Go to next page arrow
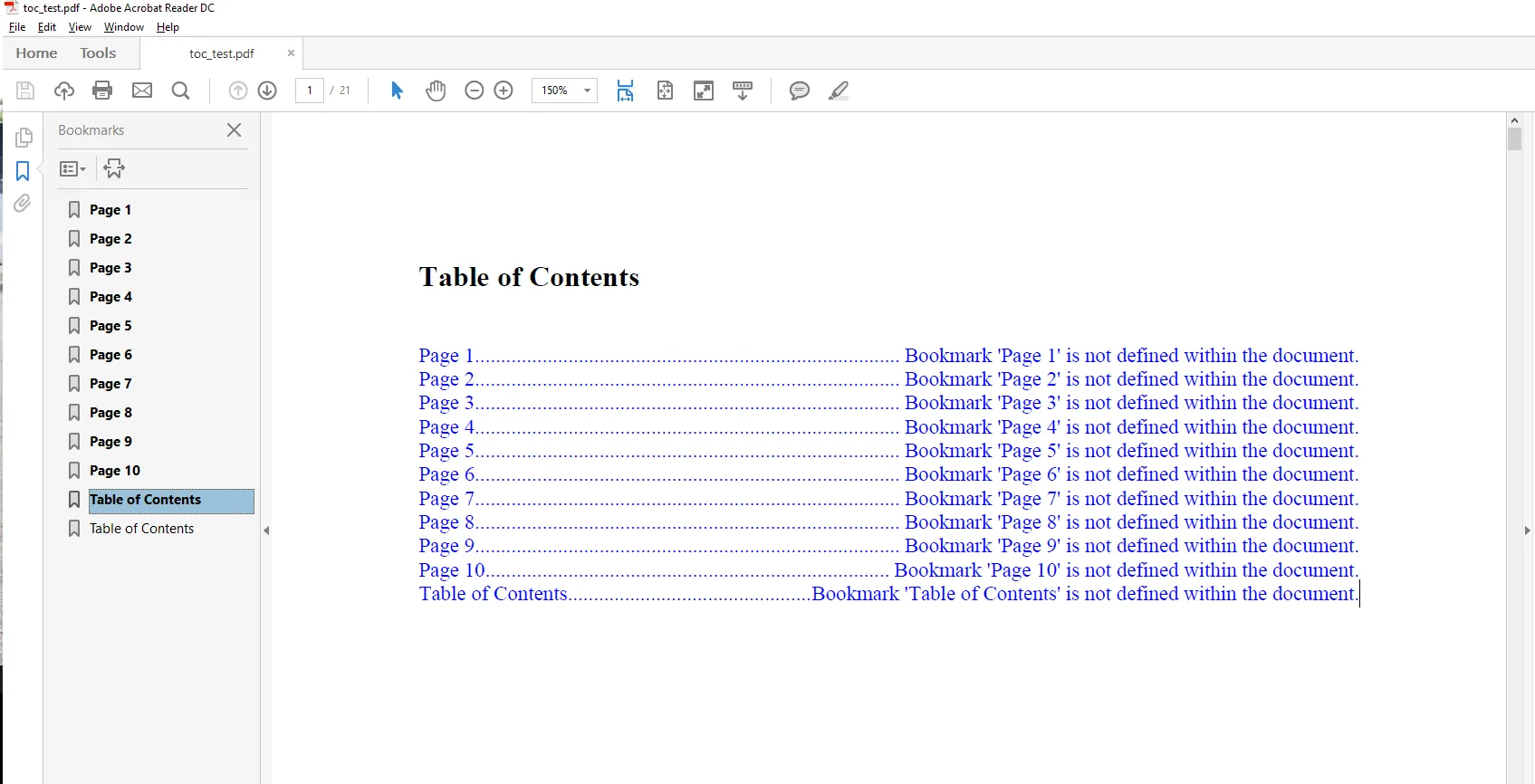Image resolution: width=1535 pixels, height=784 pixels. point(267,91)
